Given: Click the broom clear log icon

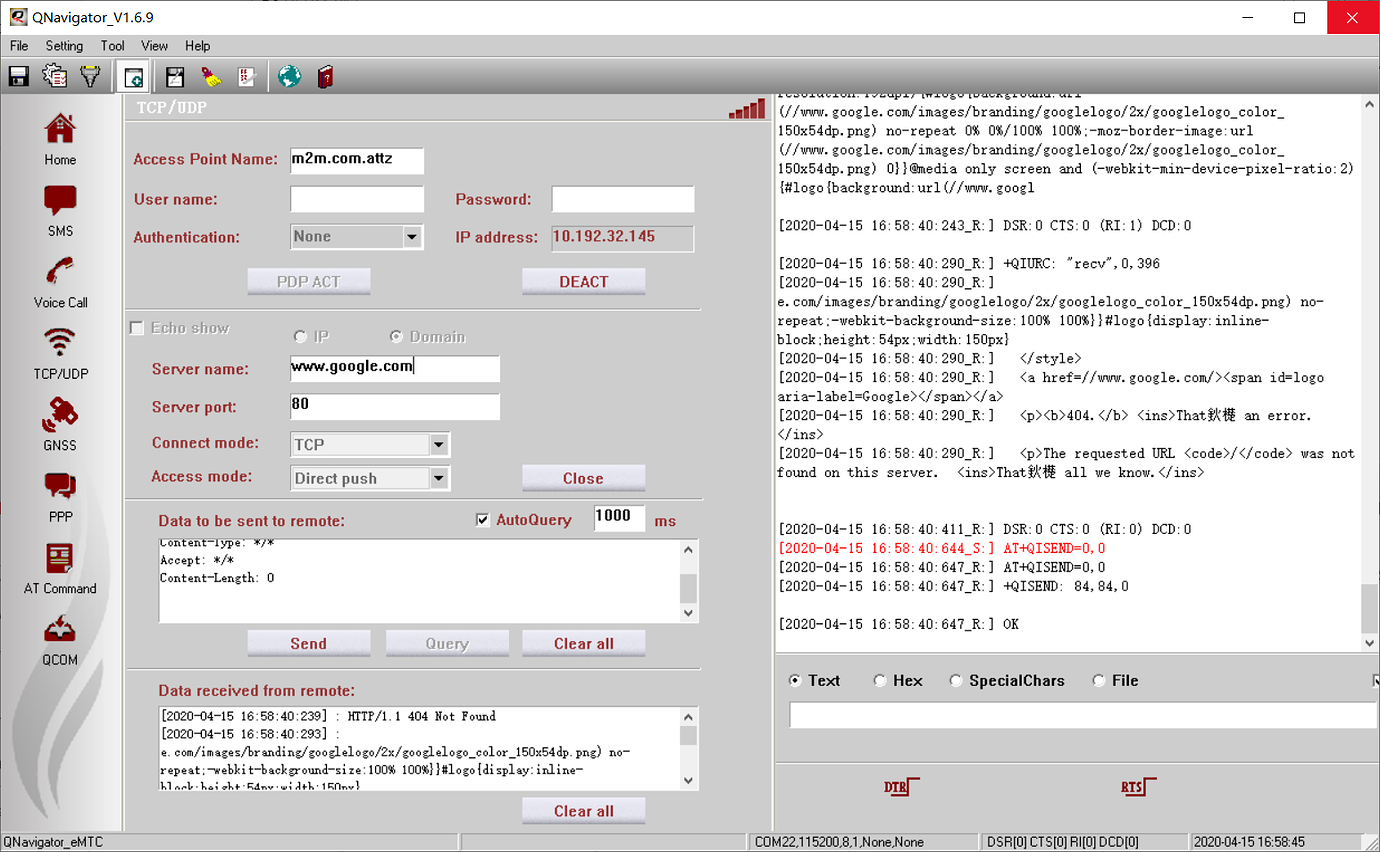Looking at the screenshot, I should pos(211,76).
